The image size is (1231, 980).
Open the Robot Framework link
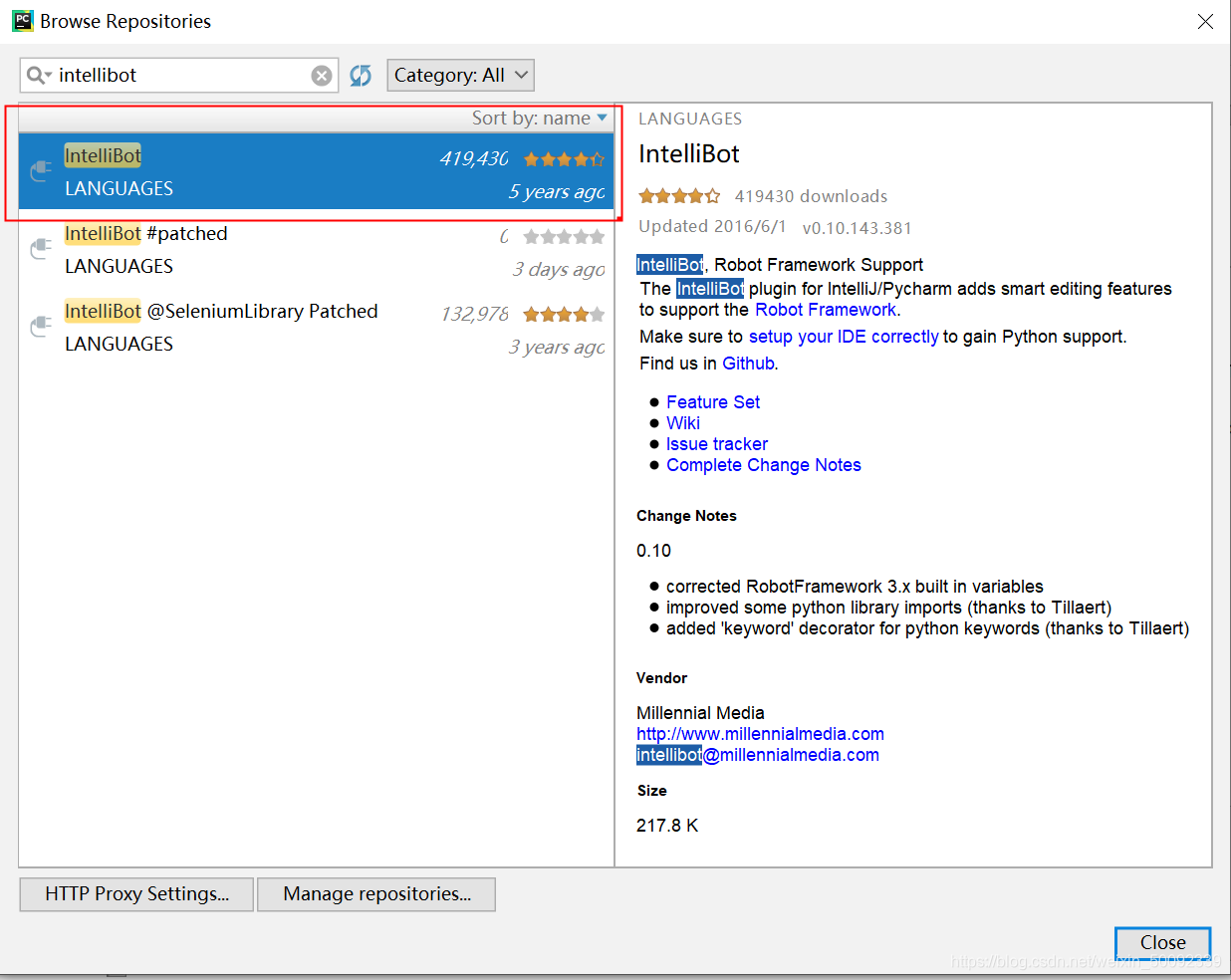pyautogui.click(x=825, y=310)
